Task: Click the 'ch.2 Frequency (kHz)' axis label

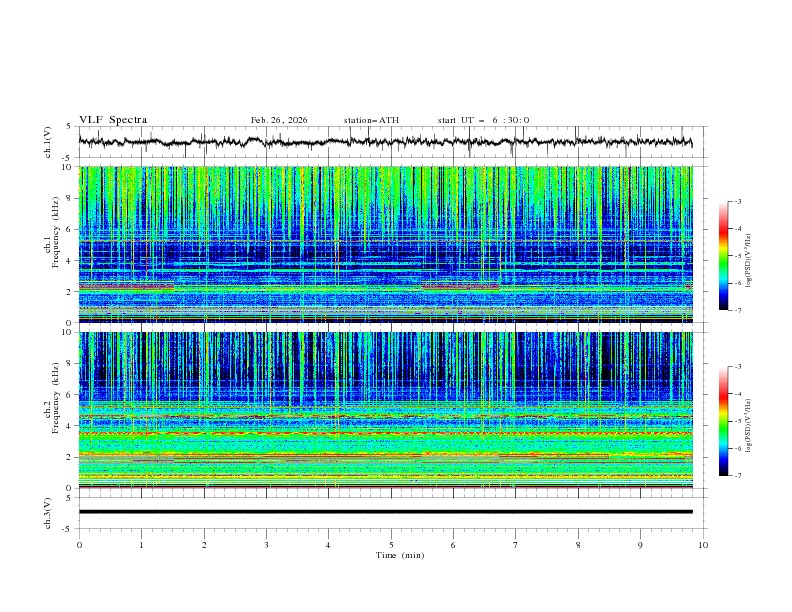Action: click(52, 410)
